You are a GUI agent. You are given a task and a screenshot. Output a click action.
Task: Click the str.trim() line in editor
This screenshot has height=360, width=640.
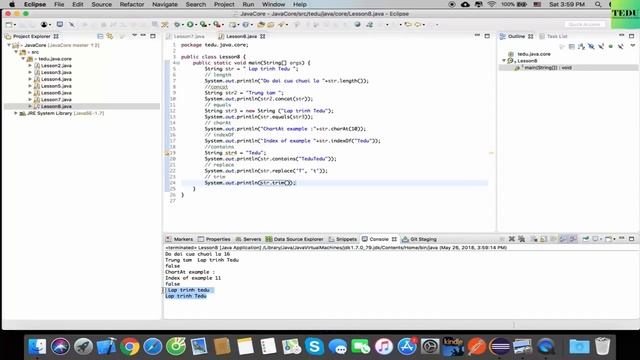(250, 183)
